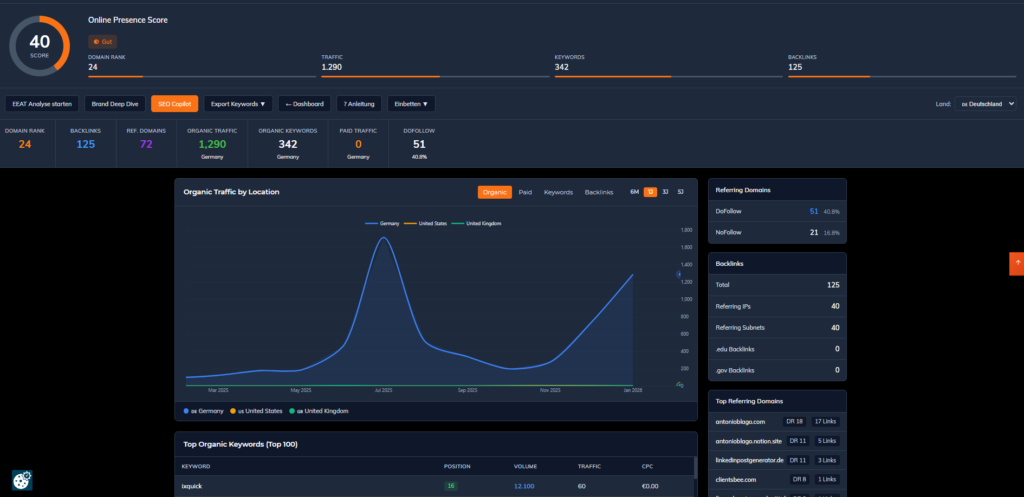The image size is (1024, 497).
Task: Click the score donut chart
Action: point(39,45)
